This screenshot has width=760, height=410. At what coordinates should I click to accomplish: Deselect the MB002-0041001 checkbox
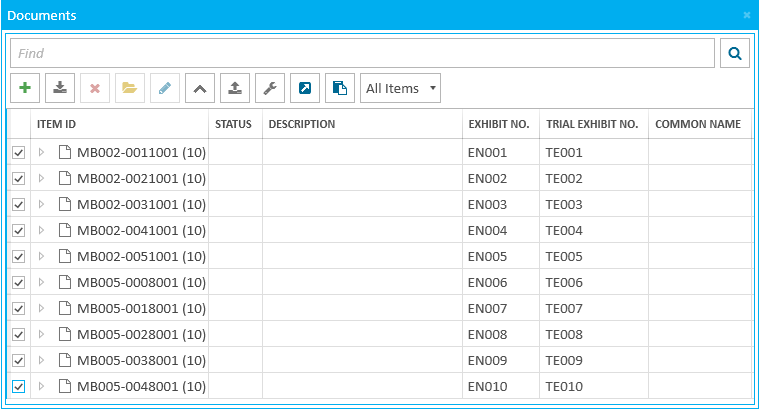[18, 231]
